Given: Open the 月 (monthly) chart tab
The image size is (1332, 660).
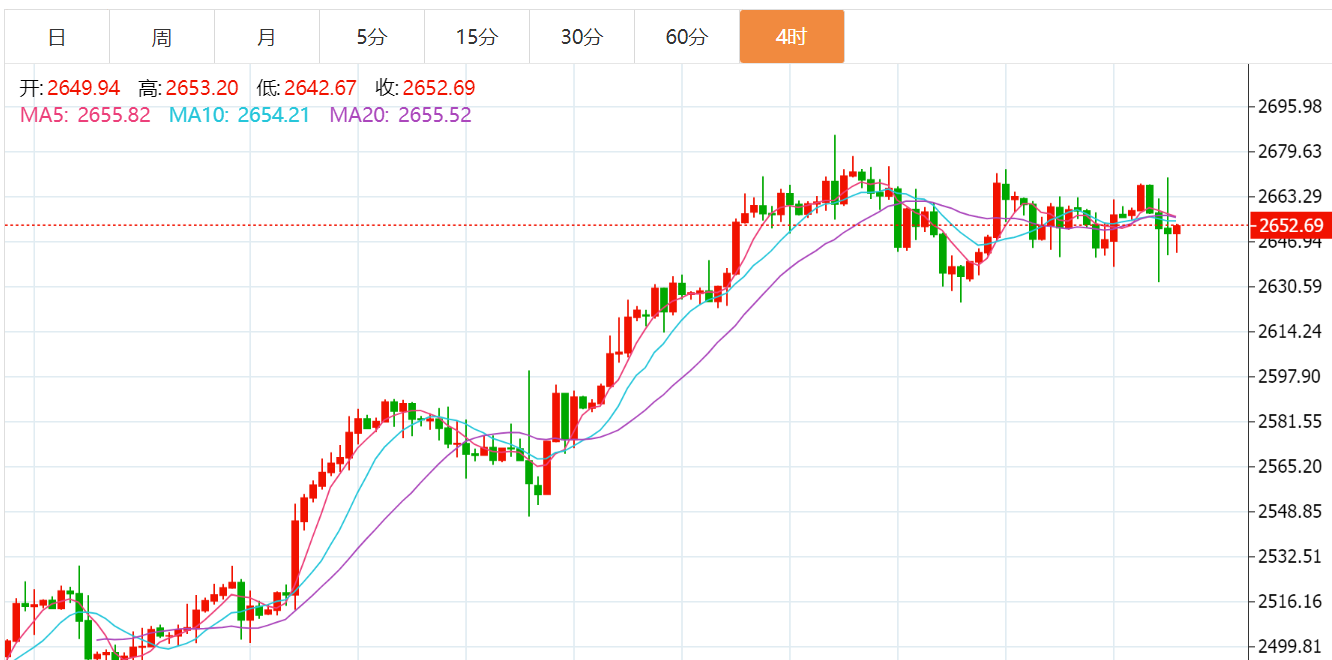Looking at the screenshot, I should (266, 38).
